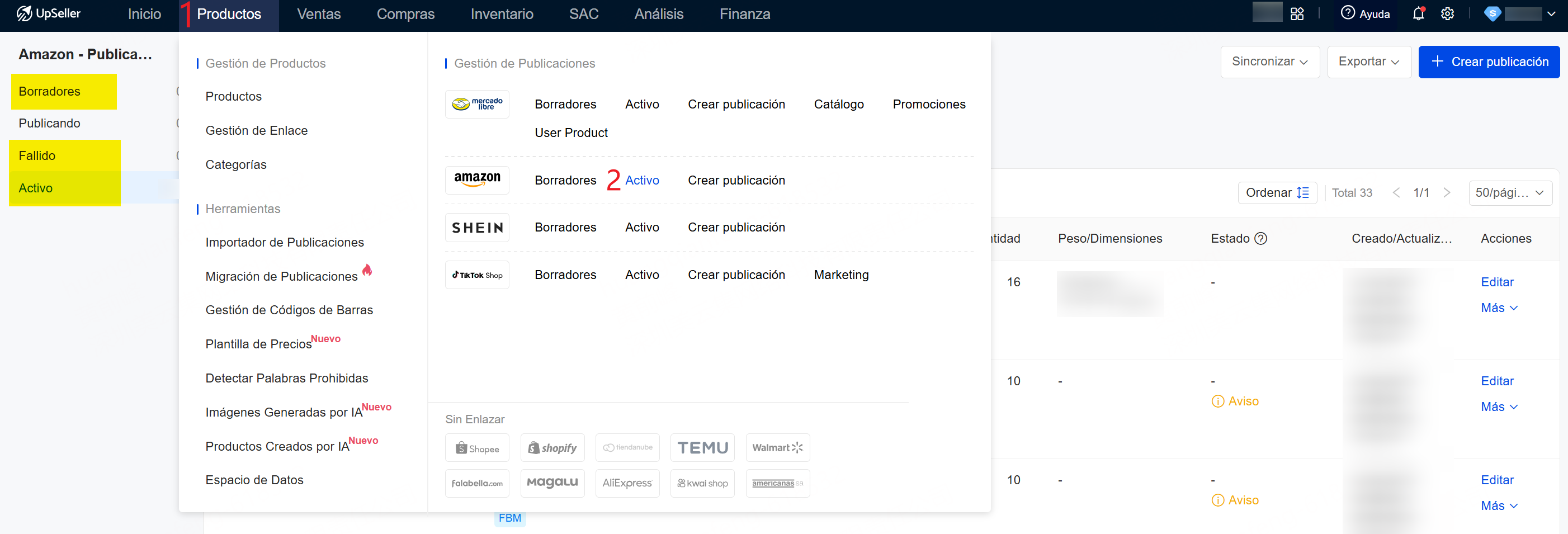The image size is (1568, 534).
Task: Select the Amazon marketplace logo
Action: (476, 180)
